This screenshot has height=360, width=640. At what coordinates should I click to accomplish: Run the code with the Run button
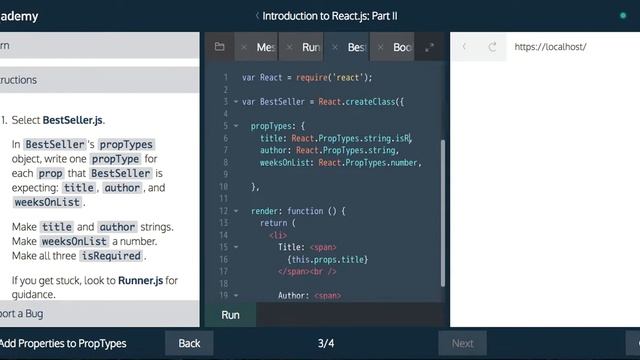tap(231, 315)
